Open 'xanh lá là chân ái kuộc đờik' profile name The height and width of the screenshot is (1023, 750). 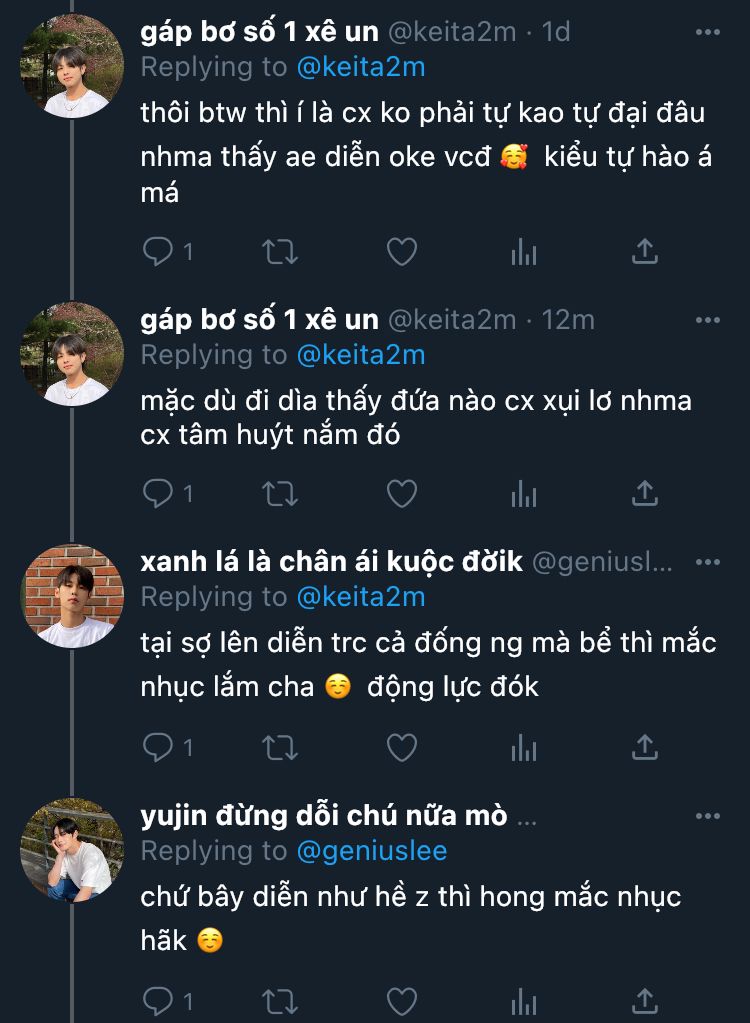pyautogui.click(x=331, y=562)
